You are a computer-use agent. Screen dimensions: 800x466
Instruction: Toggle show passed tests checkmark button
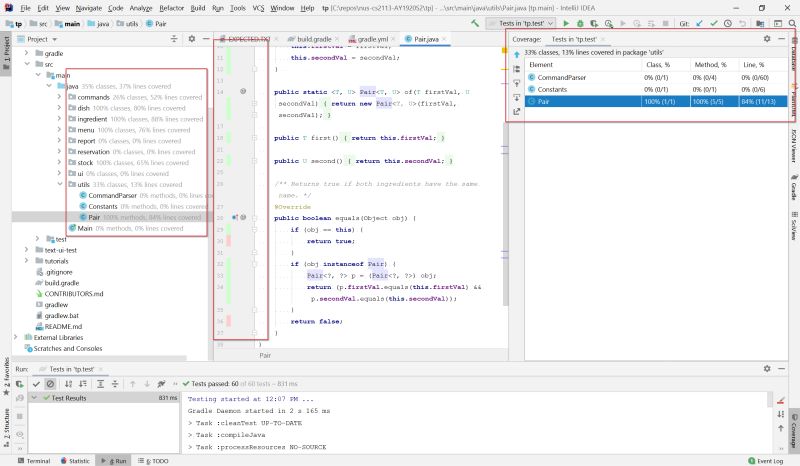click(36, 384)
